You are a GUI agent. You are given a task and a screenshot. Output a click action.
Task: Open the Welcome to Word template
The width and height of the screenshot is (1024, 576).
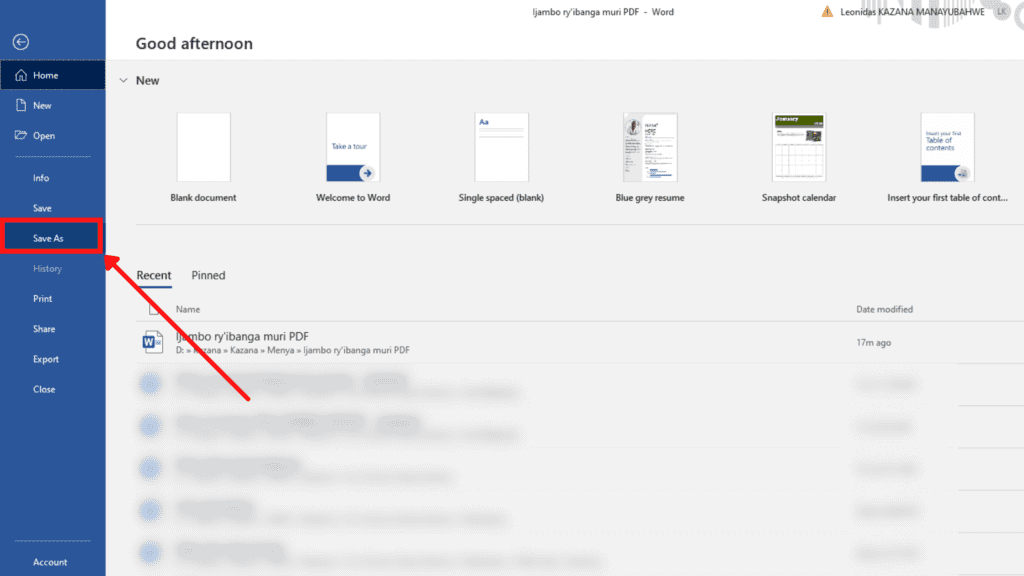point(353,157)
